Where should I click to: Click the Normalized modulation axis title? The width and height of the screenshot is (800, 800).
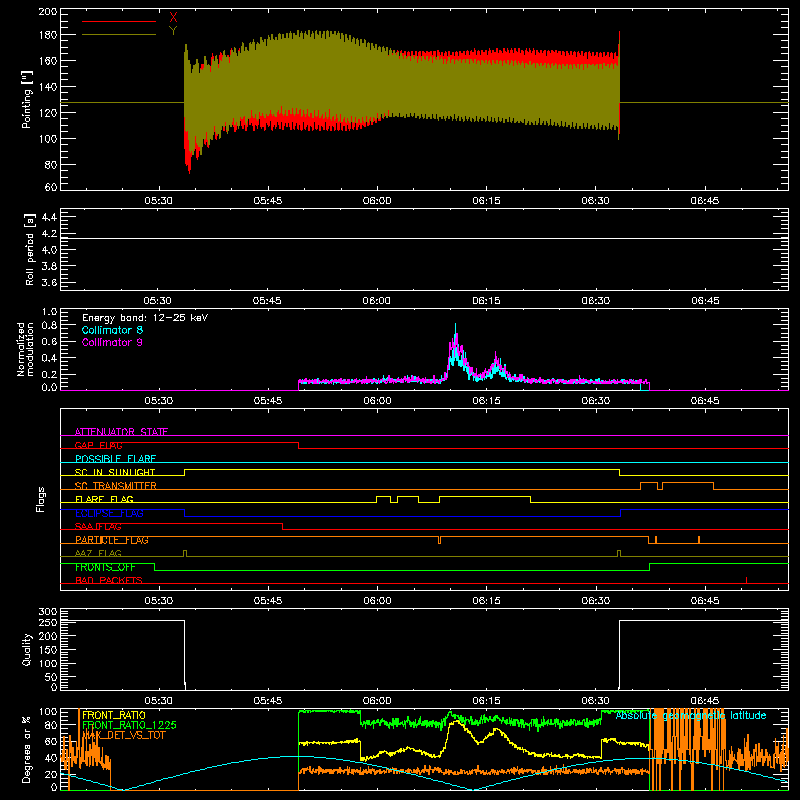[26, 349]
